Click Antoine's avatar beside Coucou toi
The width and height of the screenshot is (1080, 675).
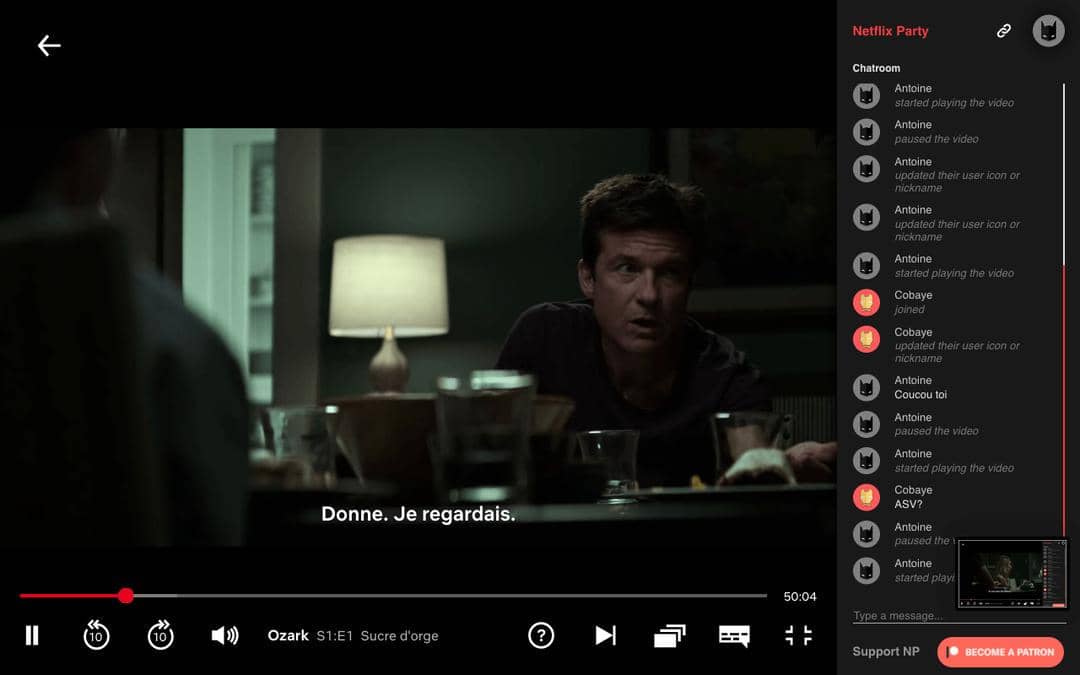[x=866, y=387]
